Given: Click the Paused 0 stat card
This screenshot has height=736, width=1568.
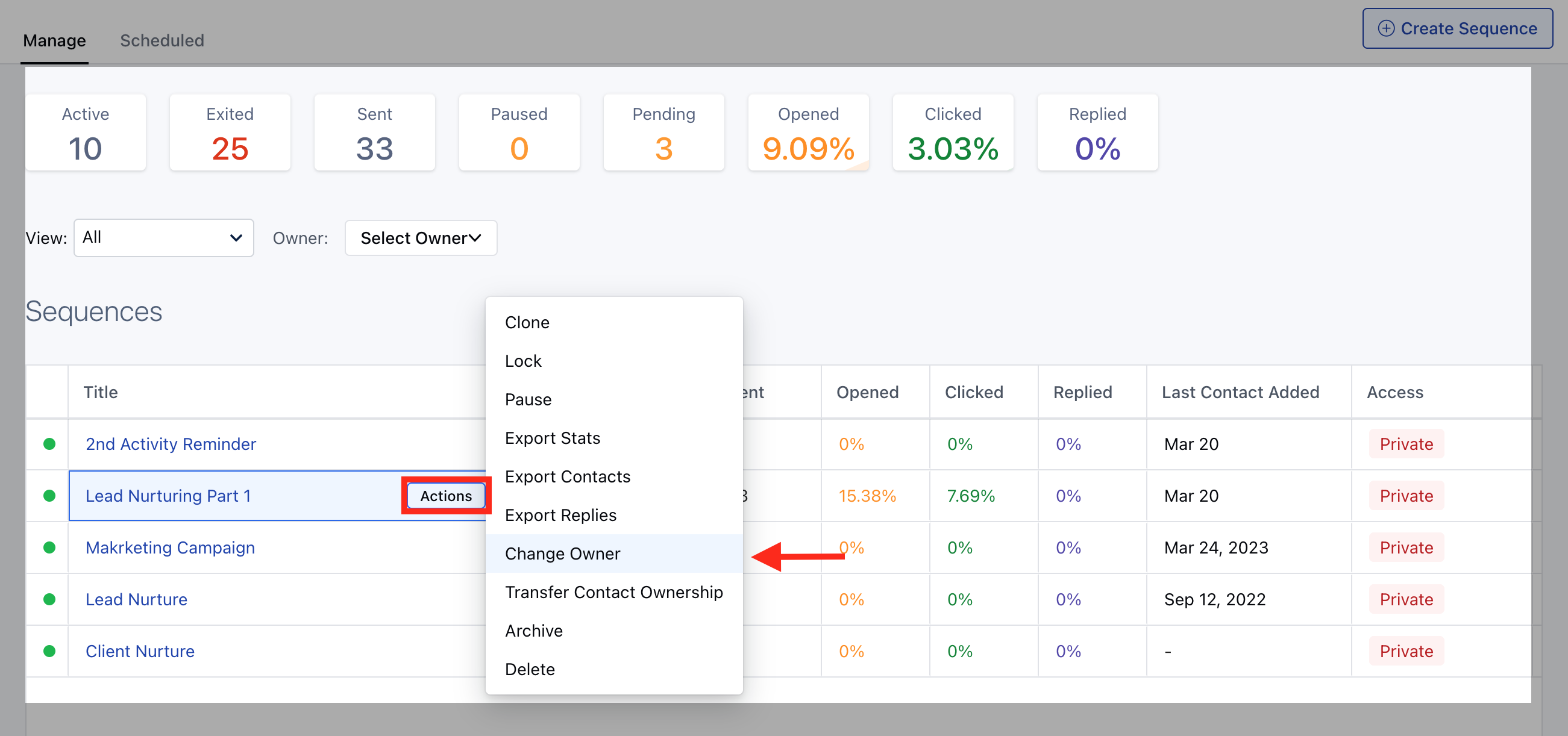Looking at the screenshot, I should (x=519, y=132).
